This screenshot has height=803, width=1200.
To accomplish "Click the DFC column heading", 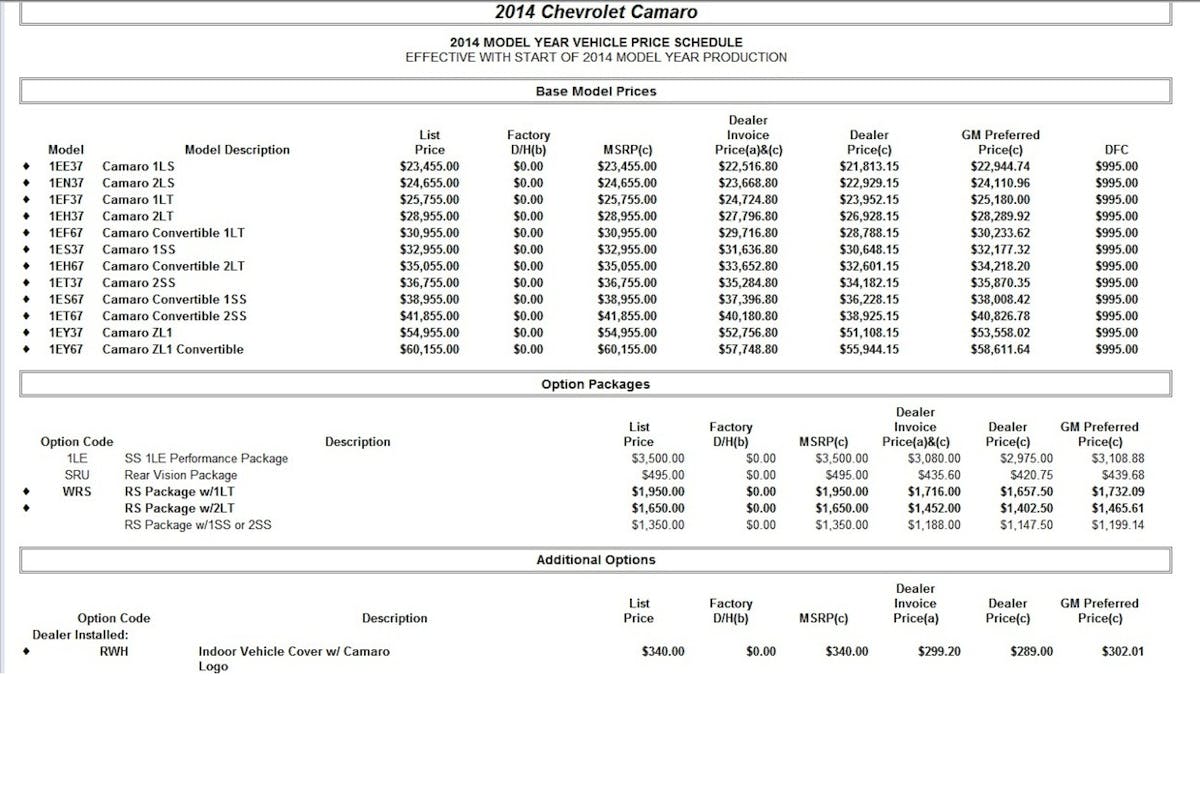I will (1115, 150).
